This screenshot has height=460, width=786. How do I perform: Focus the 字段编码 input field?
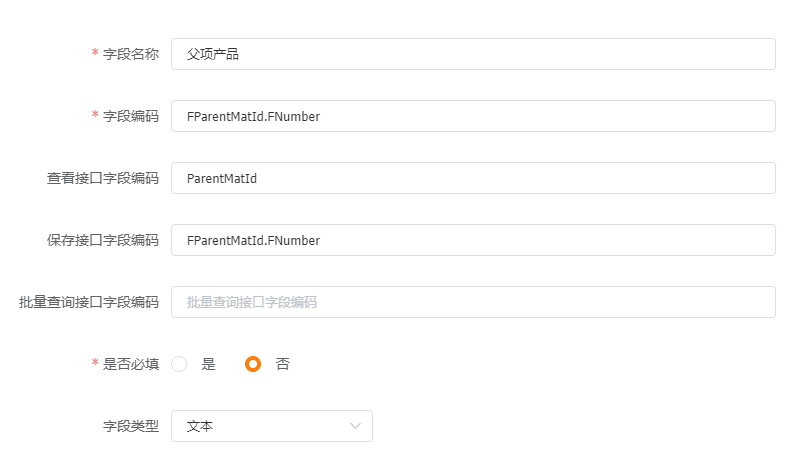(x=473, y=116)
